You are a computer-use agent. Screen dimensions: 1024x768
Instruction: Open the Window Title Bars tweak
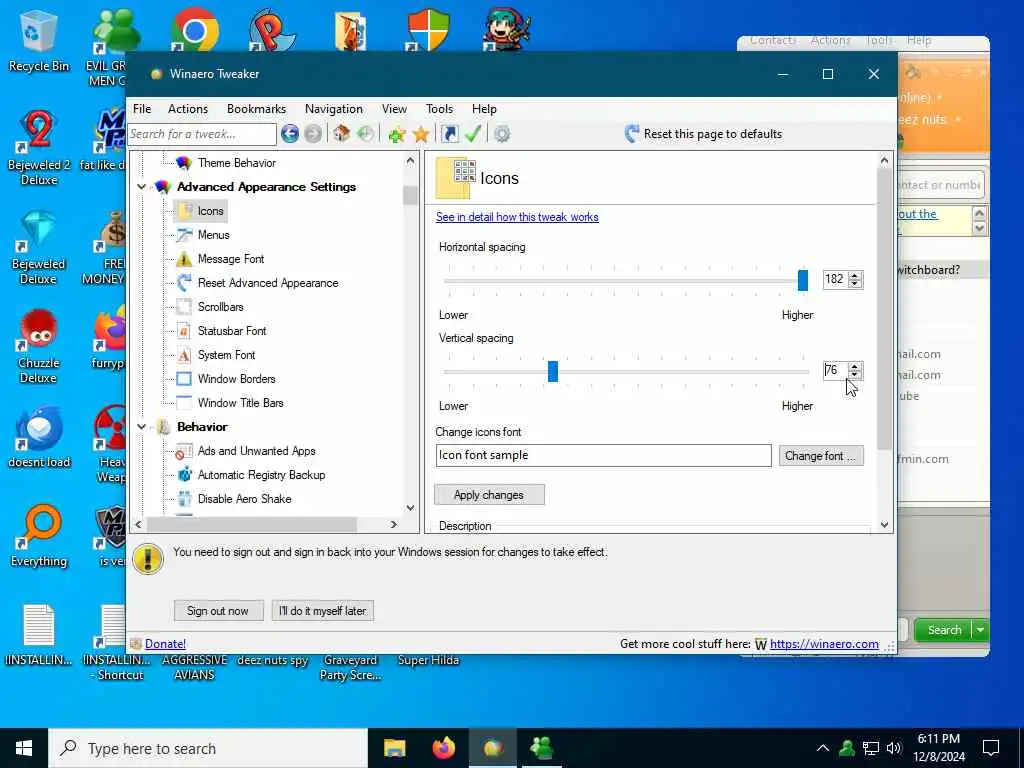pos(240,403)
